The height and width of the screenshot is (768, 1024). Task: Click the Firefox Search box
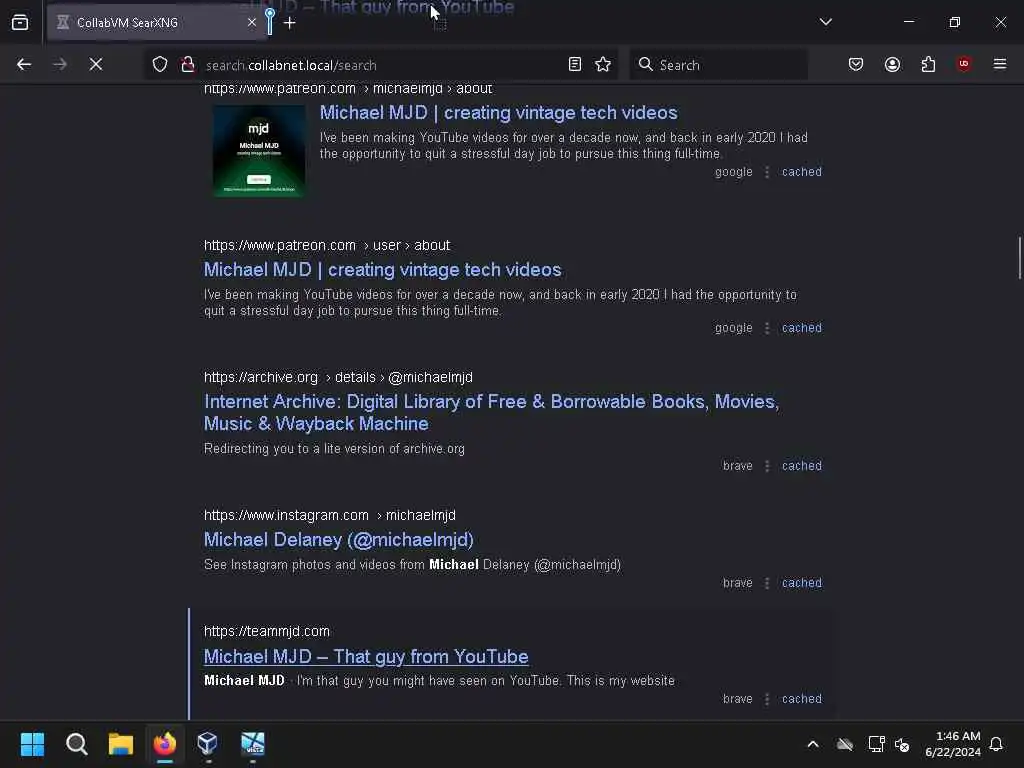(x=718, y=65)
